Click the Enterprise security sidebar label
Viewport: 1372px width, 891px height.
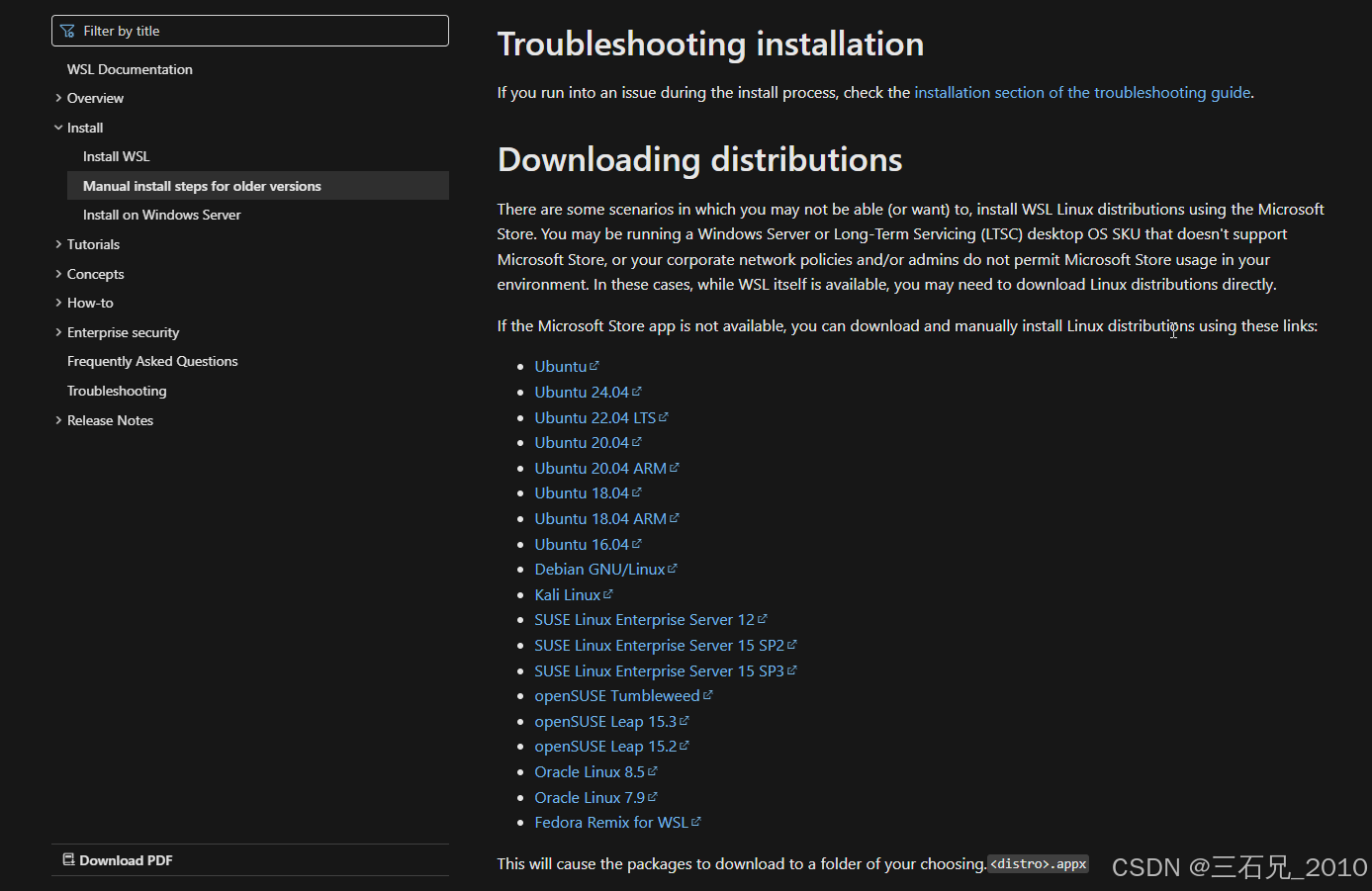123,332
